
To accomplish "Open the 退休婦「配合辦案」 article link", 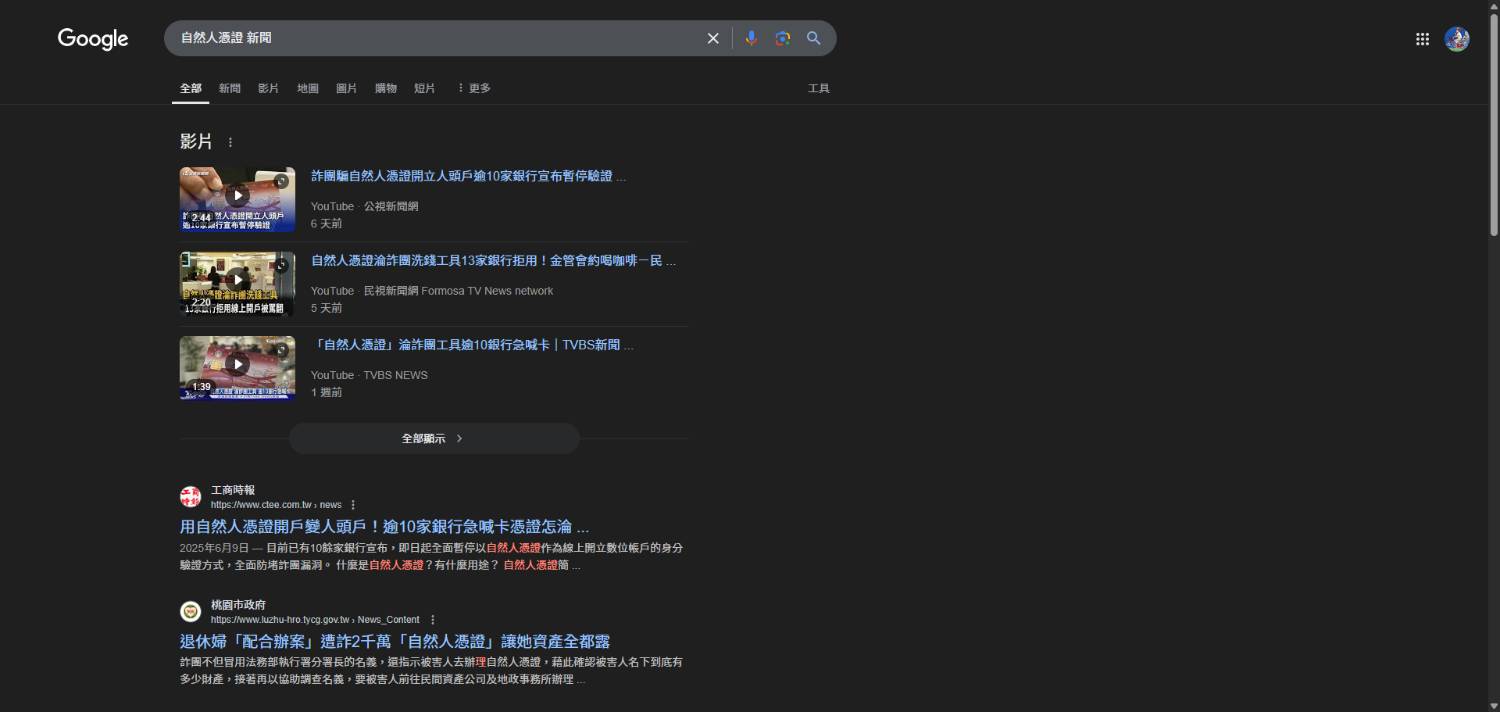I will [x=395, y=641].
